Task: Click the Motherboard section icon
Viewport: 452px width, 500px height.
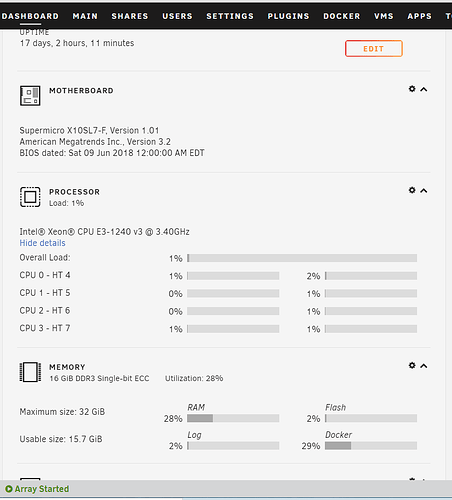Action: tap(30, 96)
